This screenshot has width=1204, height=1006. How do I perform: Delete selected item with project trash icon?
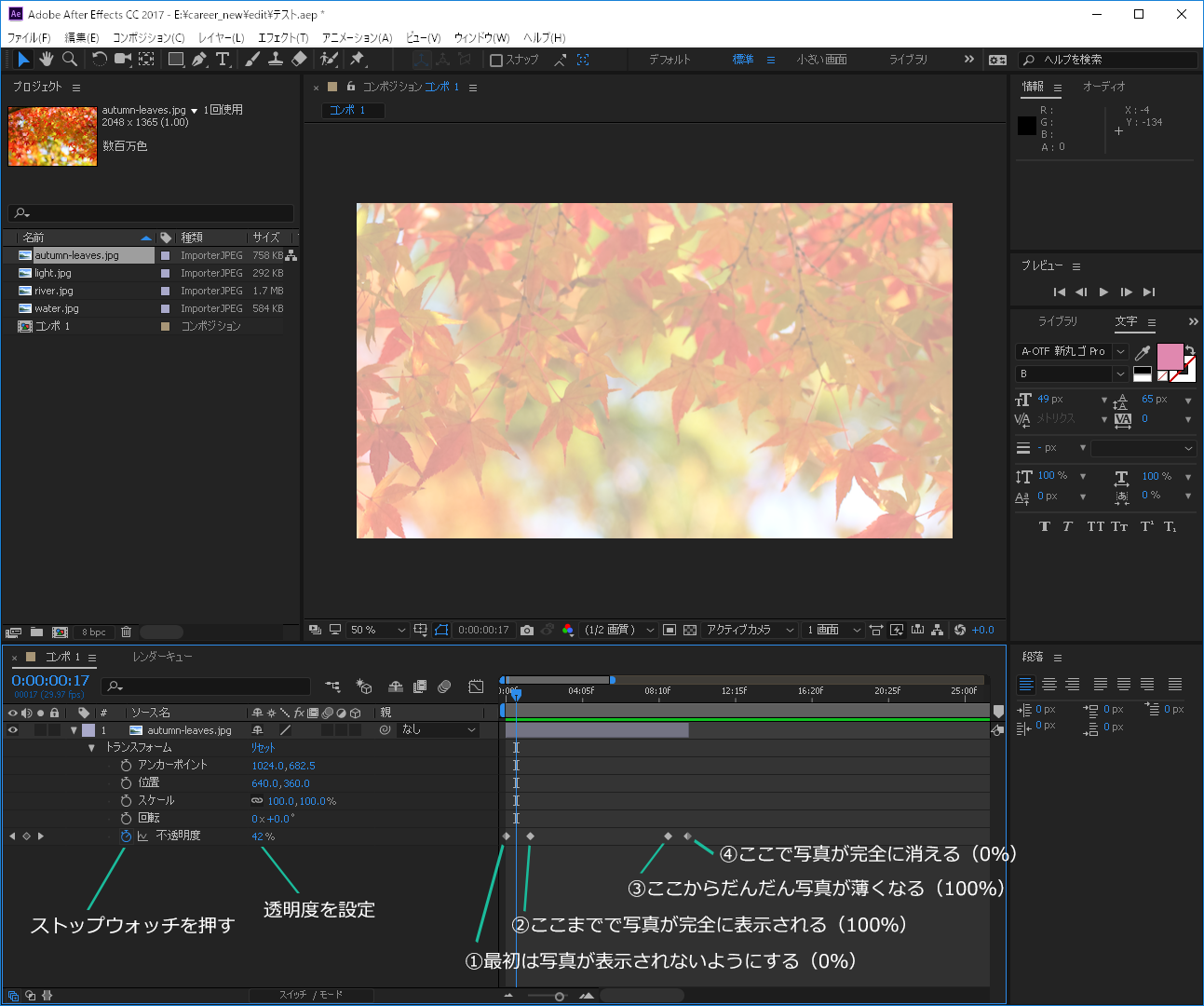tap(127, 632)
